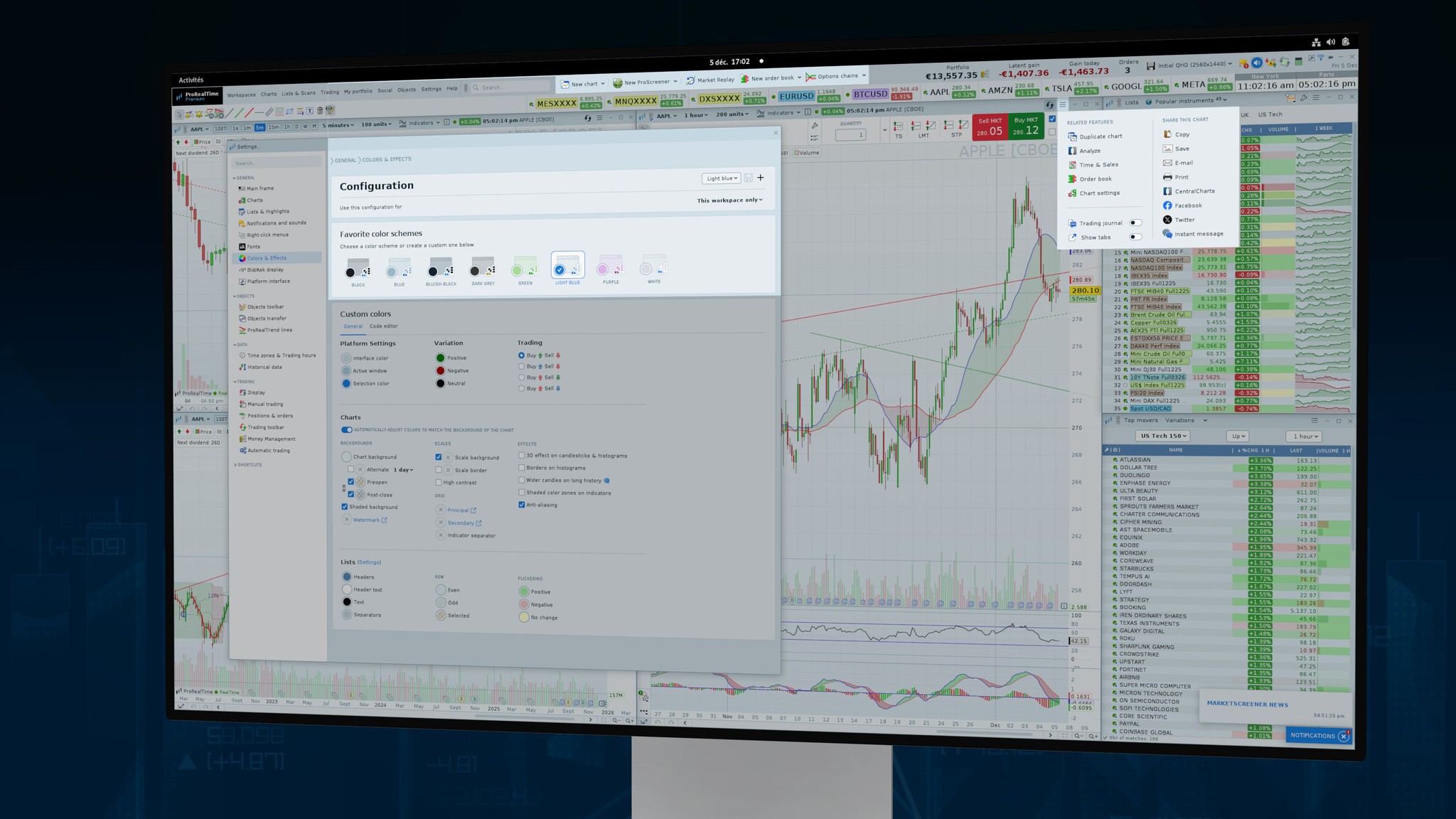Image resolution: width=1456 pixels, height=819 pixels.
Task: Open the My portfolio menu
Action: (358, 91)
